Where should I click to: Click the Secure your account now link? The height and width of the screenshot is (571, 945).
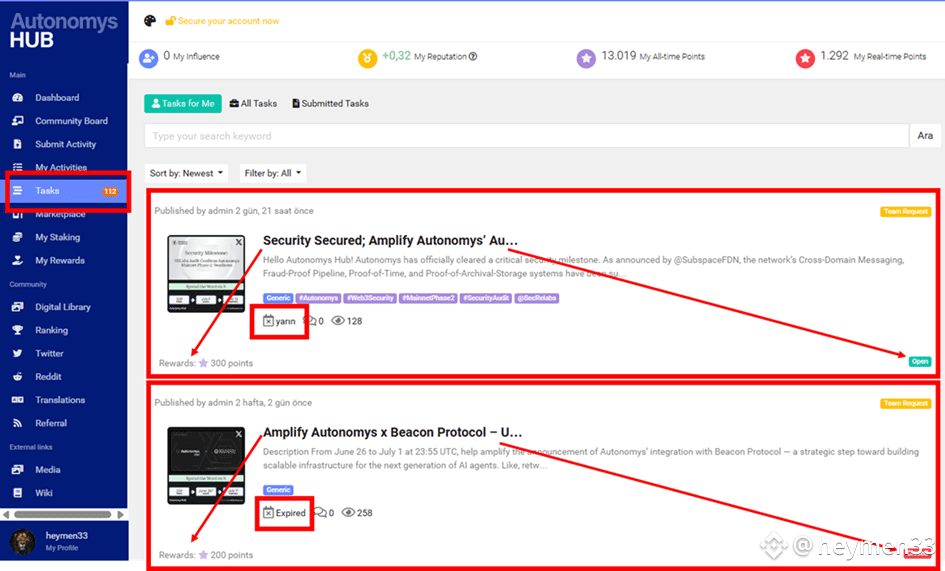[x=222, y=21]
